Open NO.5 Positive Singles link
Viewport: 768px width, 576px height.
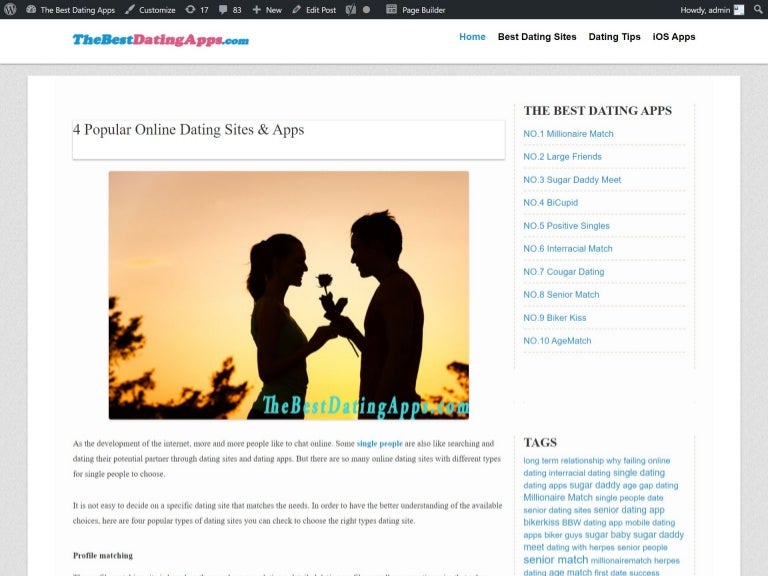coord(566,226)
